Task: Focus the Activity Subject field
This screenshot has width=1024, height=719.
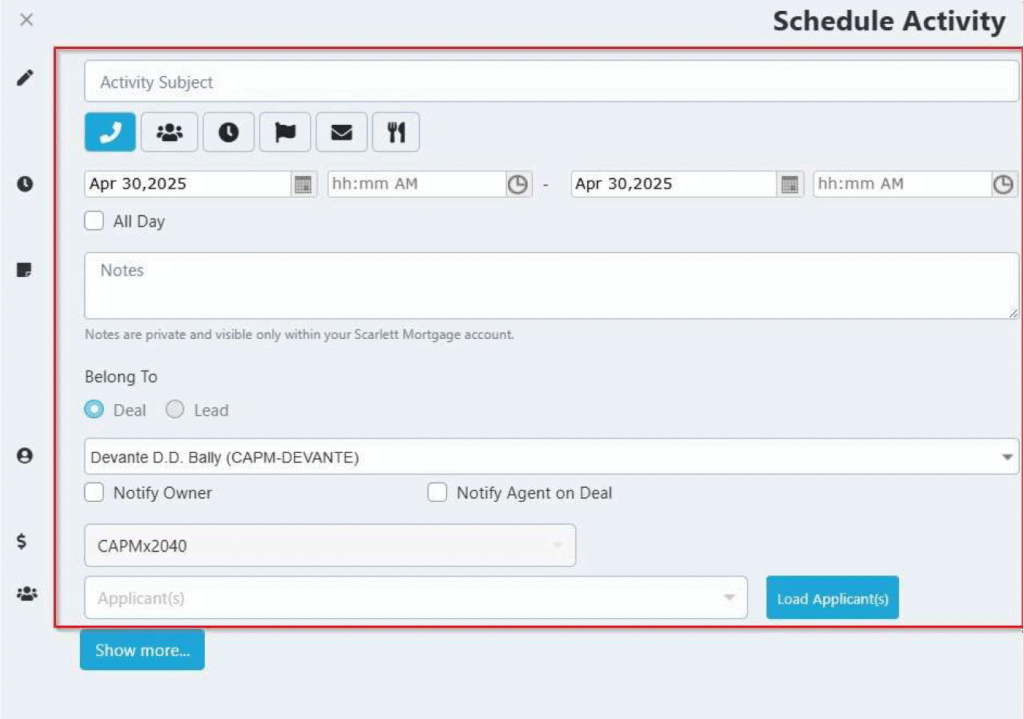Action: coord(551,82)
